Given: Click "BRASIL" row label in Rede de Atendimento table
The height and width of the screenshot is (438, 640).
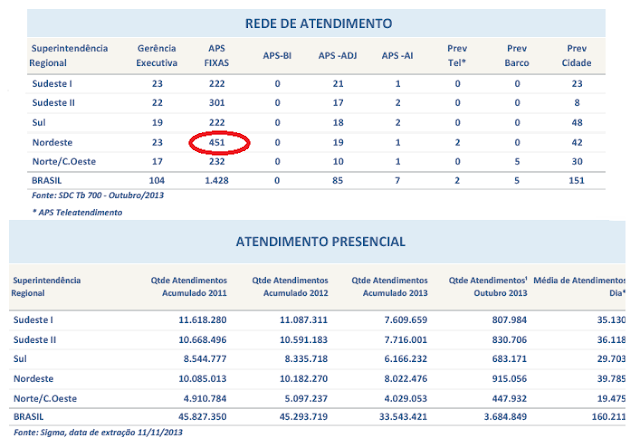Looking at the screenshot, I should pos(47,180).
